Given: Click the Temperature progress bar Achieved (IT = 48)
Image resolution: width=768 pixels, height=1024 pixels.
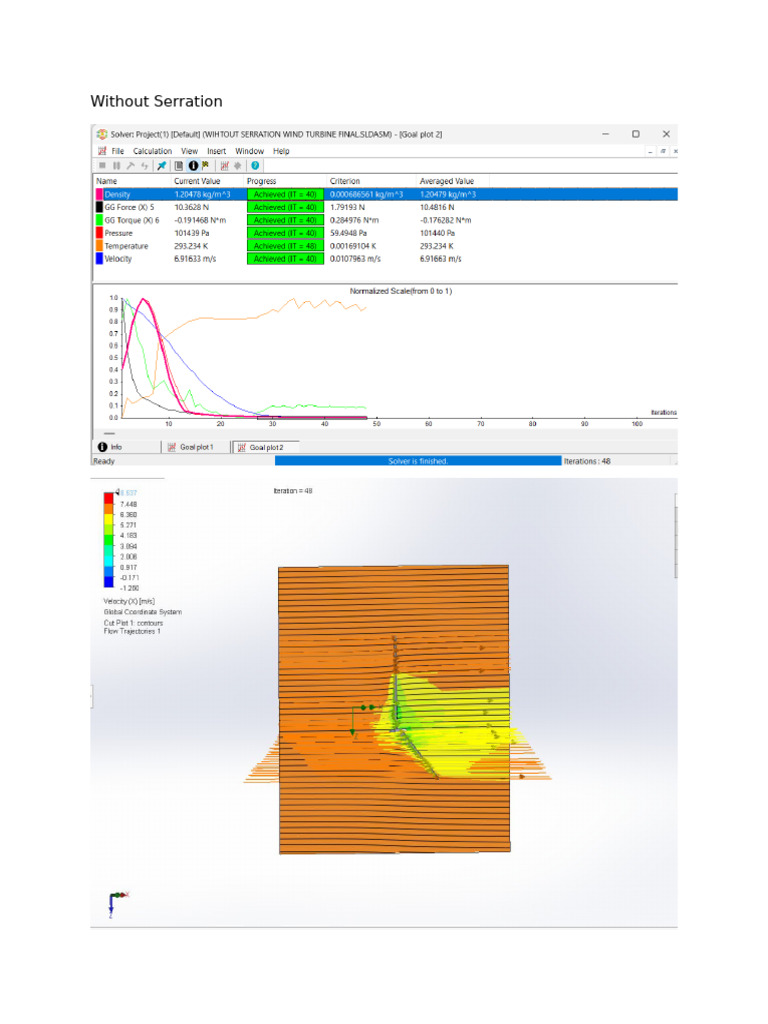Looking at the screenshot, I should (x=285, y=246).
